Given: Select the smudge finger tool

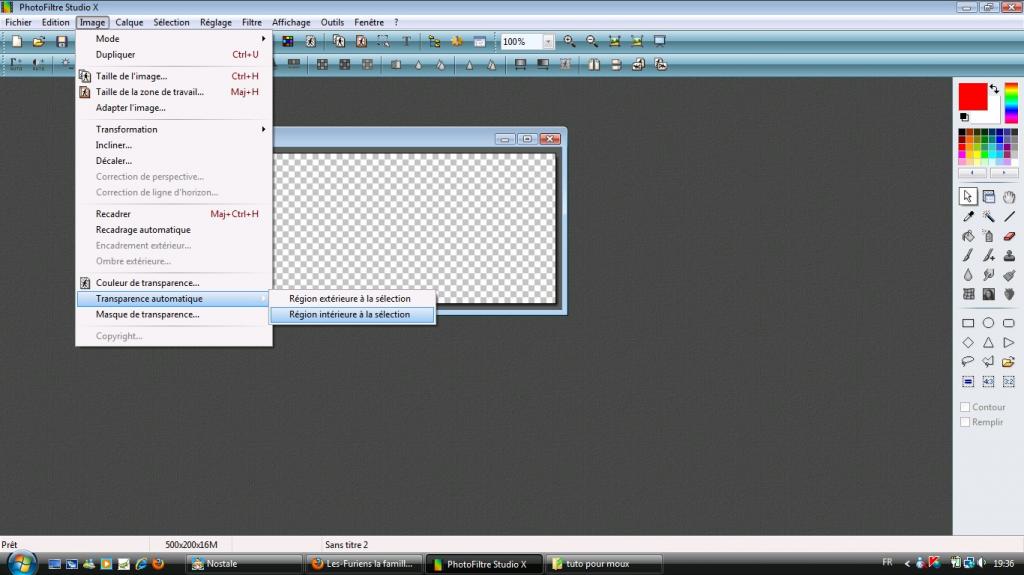Looking at the screenshot, I should pyautogui.click(x=989, y=275).
